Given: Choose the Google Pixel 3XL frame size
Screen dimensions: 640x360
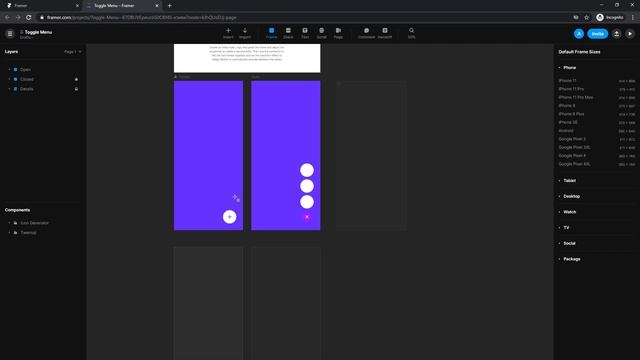Looking at the screenshot, I should [597, 147].
